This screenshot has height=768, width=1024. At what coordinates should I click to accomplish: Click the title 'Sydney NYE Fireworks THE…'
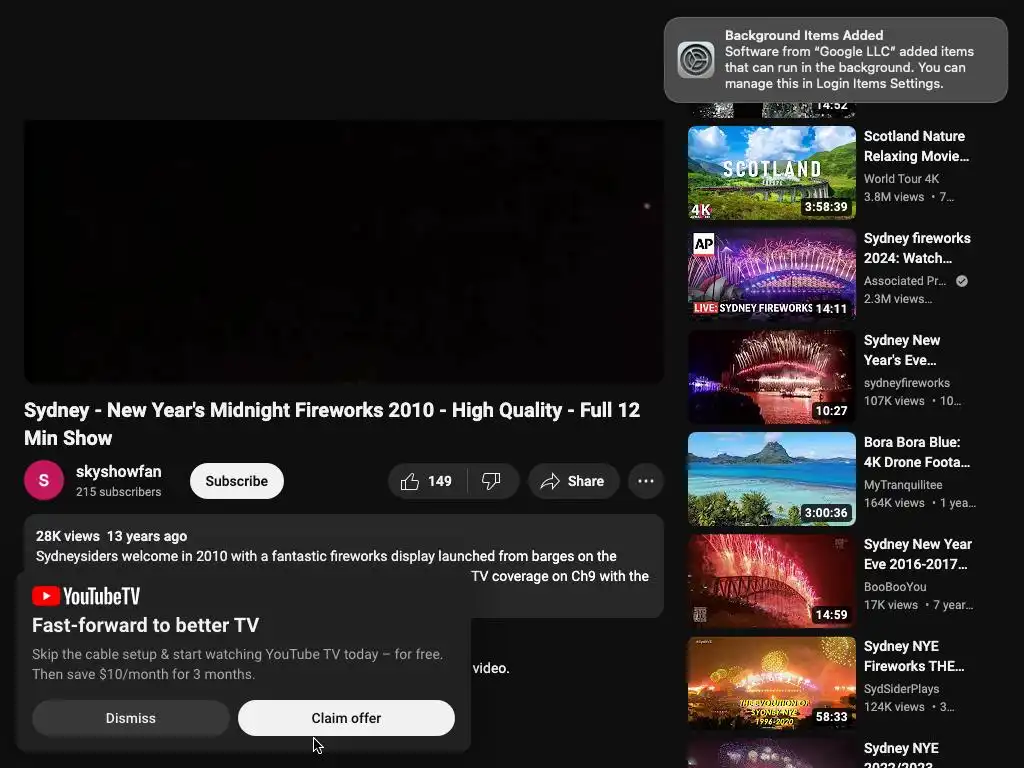[x=914, y=656]
